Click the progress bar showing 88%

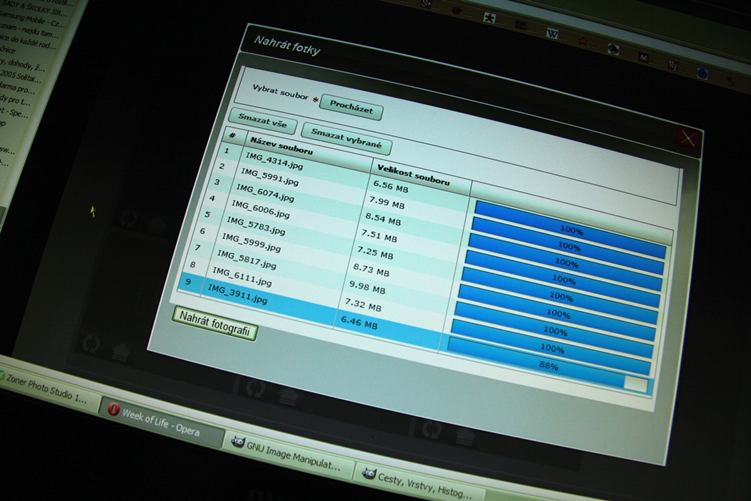point(547,366)
